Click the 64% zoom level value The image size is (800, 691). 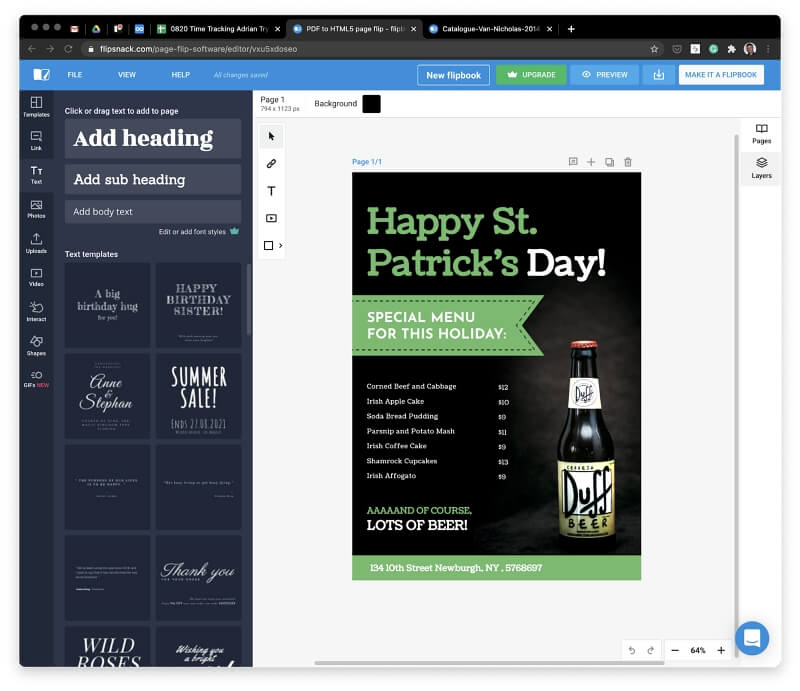tap(697, 650)
